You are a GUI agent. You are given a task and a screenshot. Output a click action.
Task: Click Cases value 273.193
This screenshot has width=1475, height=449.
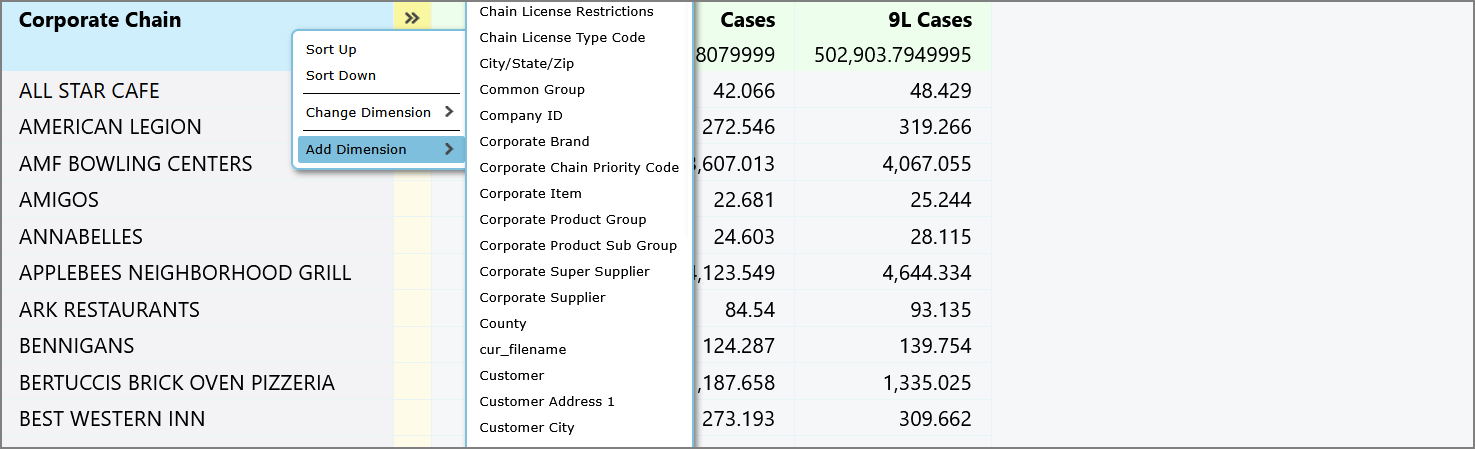point(738,419)
